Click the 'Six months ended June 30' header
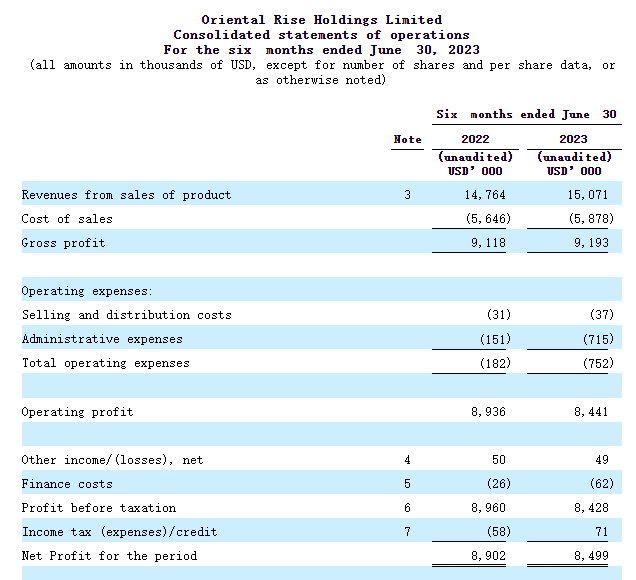 pyautogui.click(x=526, y=114)
